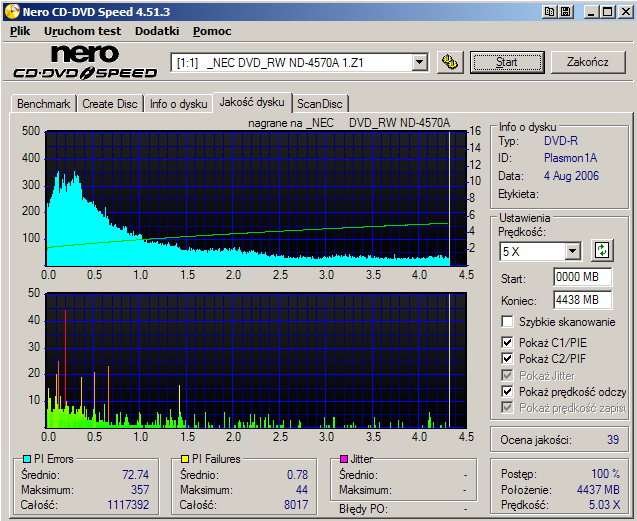Click the Start 0000 MB input field
This screenshot has height=521, width=637.
(583, 277)
